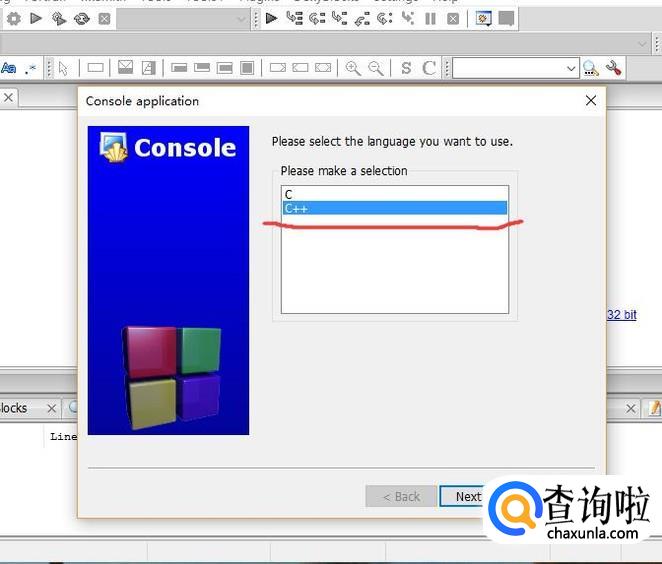Expand the chevron on the empty toolbar row

(x=642, y=44)
